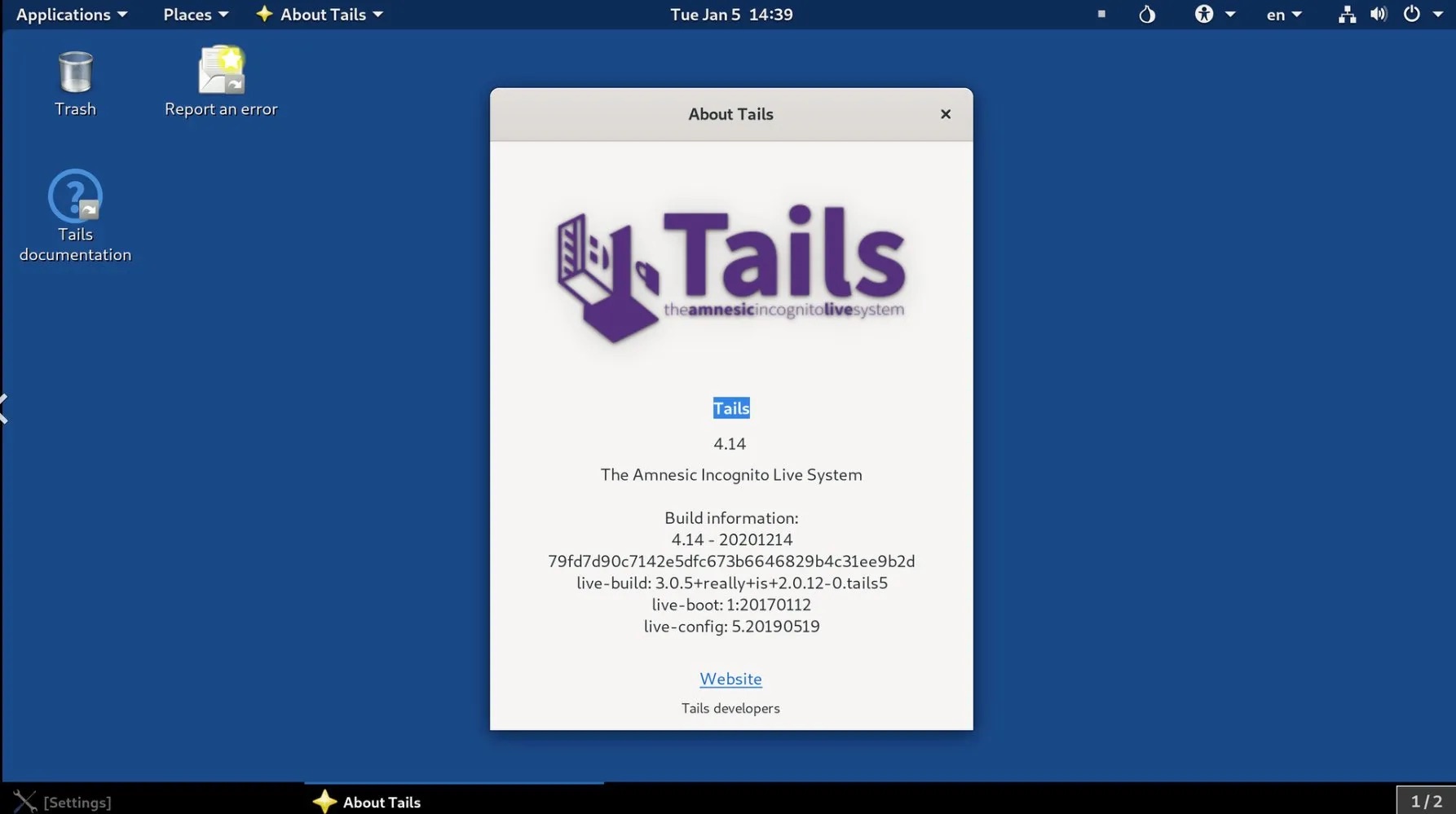Click the volume speaker icon

point(1379,14)
